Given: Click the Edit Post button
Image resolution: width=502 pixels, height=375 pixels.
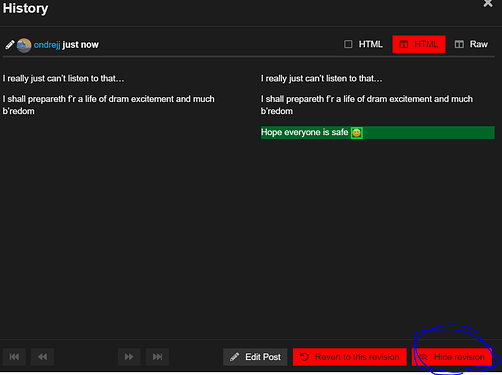Looking at the screenshot, I should point(255,357).
